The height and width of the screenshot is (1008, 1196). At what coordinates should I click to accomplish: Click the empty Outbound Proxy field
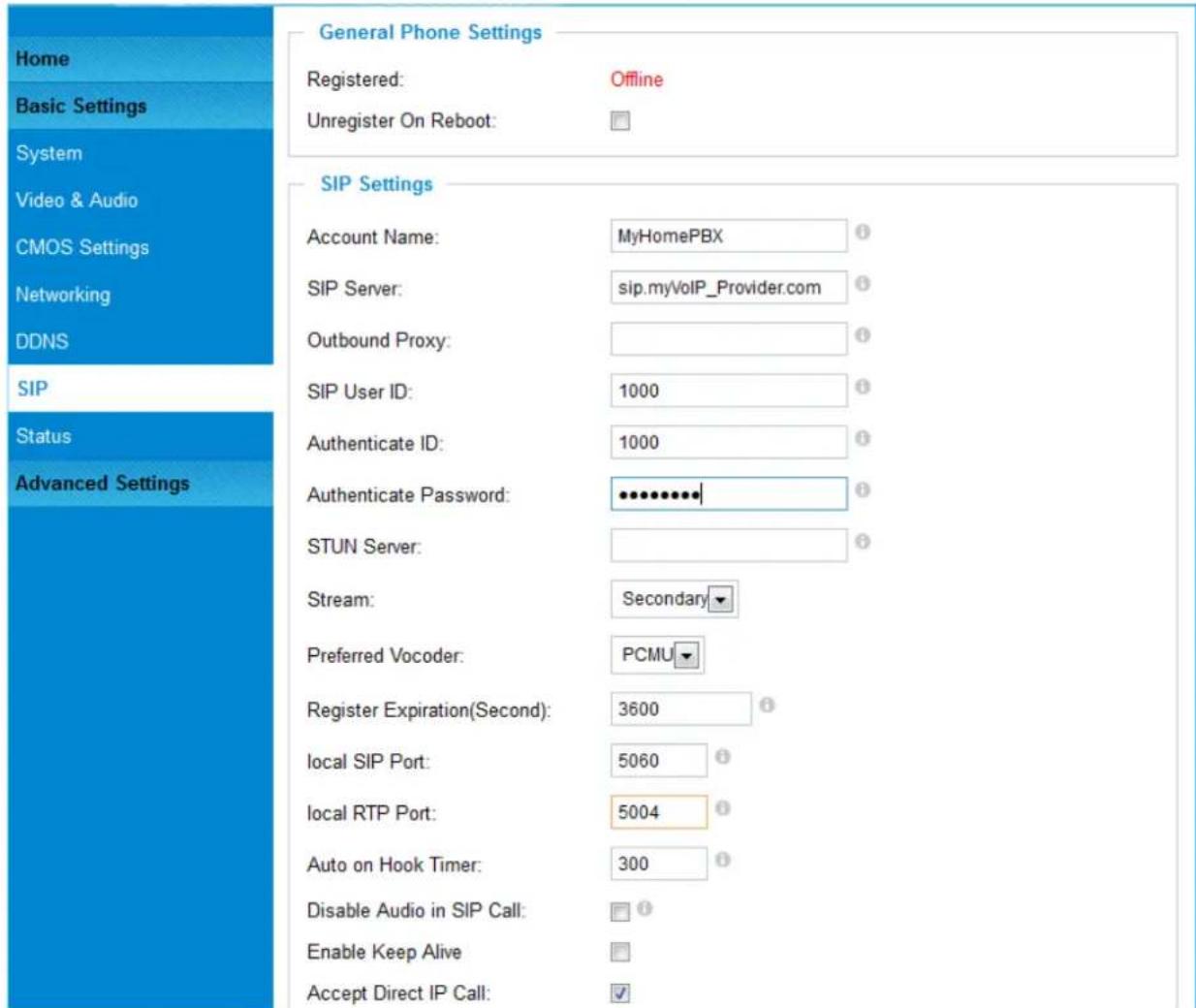pos(729,339)
